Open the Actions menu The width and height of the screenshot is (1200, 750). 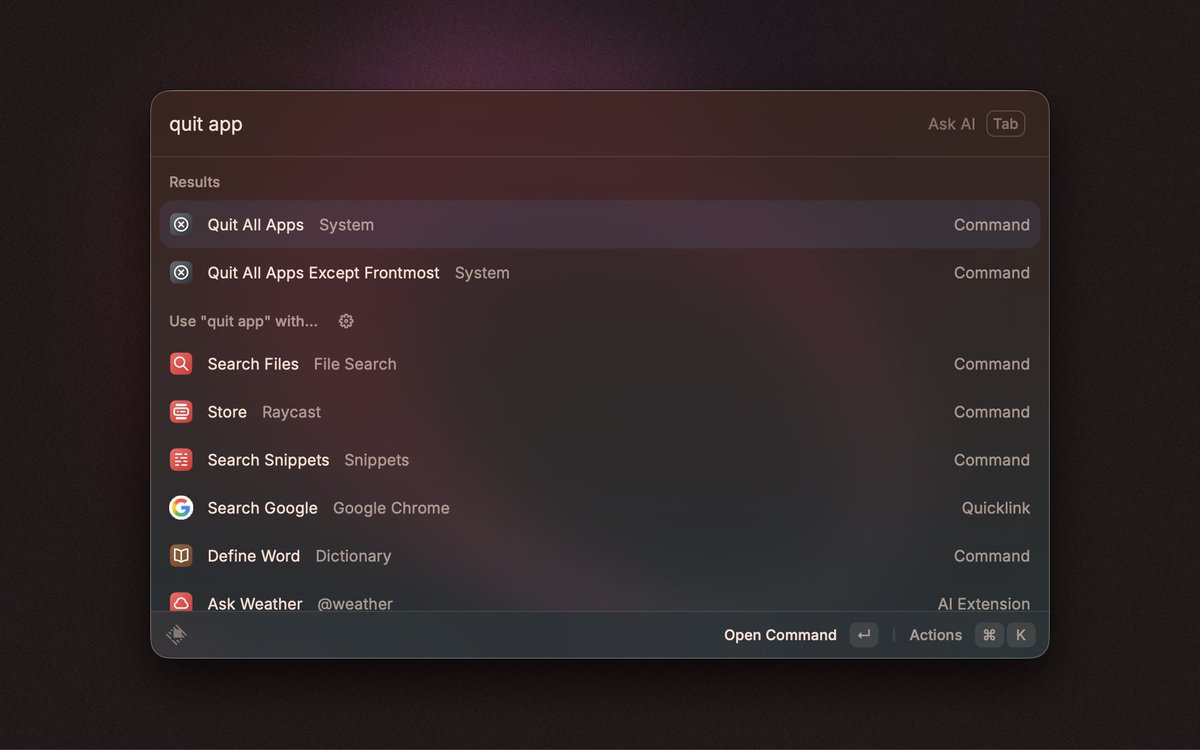click(936, 635)
